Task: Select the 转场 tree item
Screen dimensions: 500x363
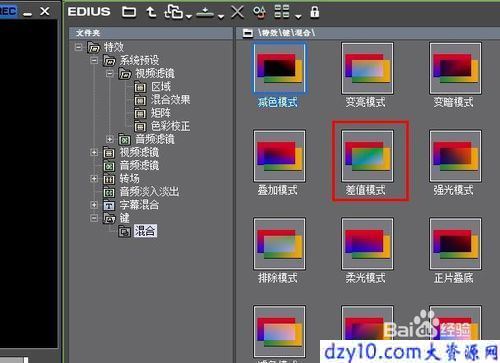Action: click(129, 179)
